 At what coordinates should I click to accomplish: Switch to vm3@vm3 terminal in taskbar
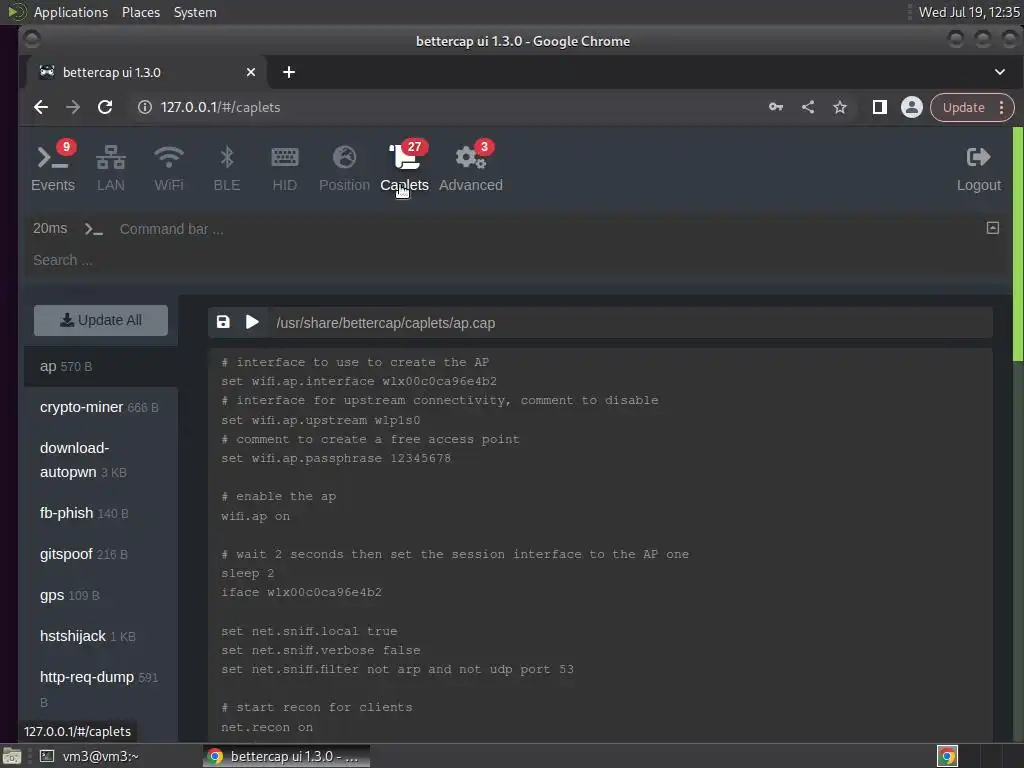tap(90, 756)
